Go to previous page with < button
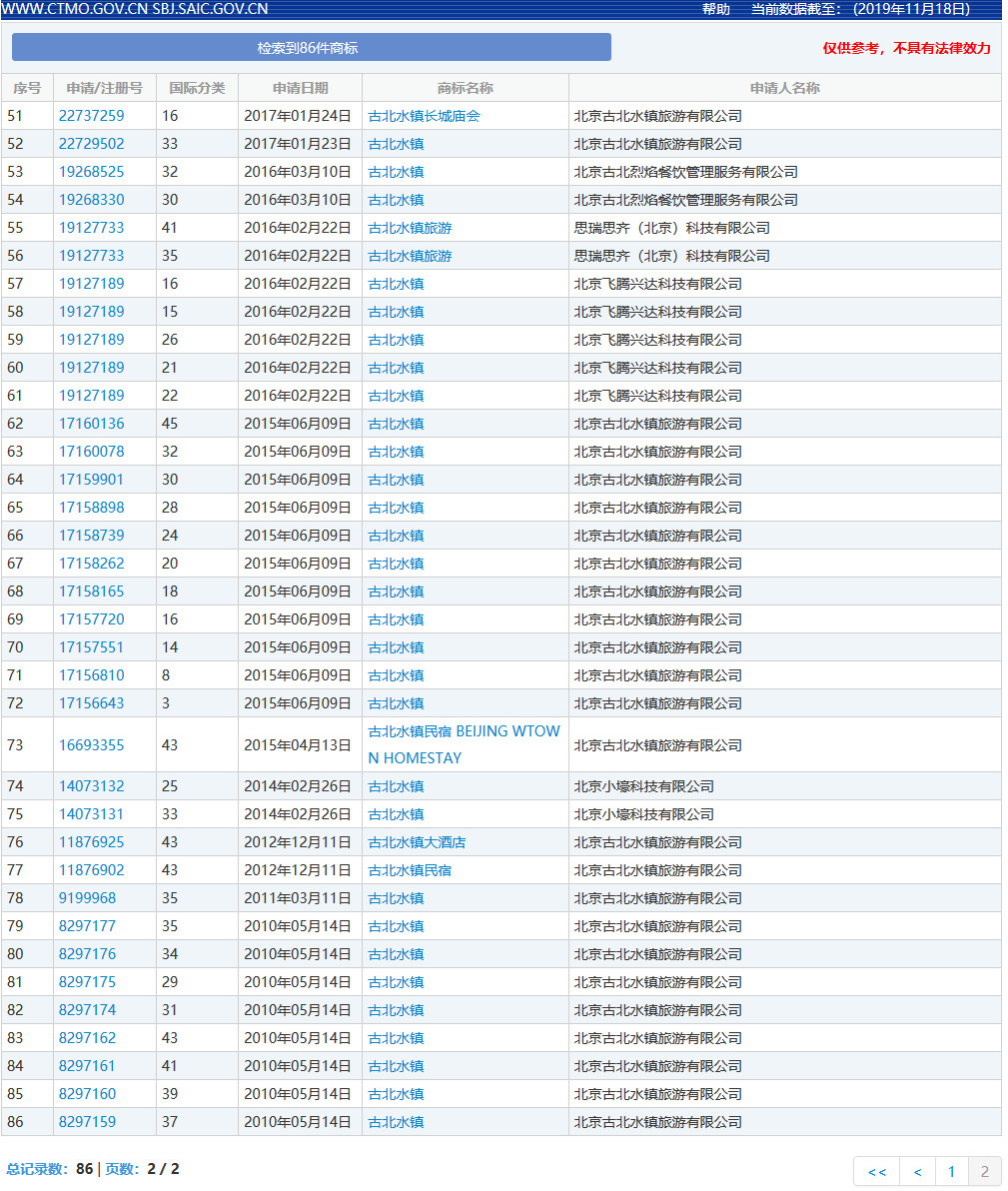The image size is (1008, 1191). 918,1171
